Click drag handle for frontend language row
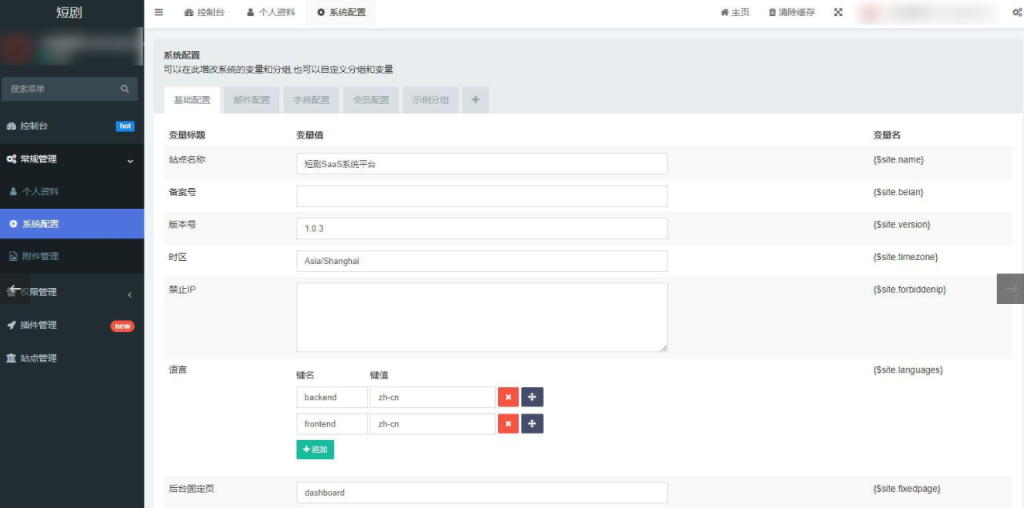Screen dimensions: 1024x508 532,424
